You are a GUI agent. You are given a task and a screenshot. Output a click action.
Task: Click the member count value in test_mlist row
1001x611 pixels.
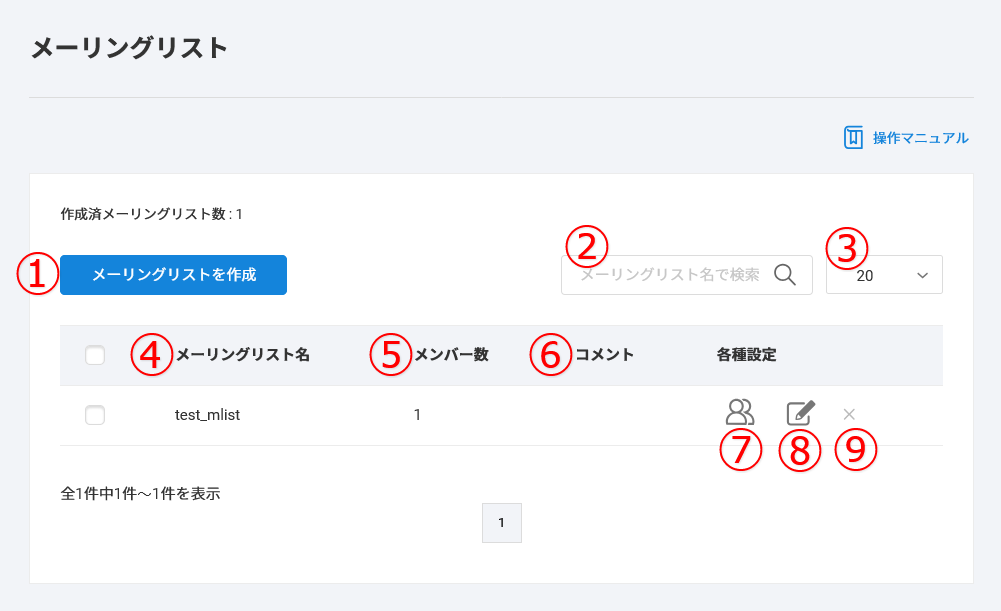pos(417,415)
